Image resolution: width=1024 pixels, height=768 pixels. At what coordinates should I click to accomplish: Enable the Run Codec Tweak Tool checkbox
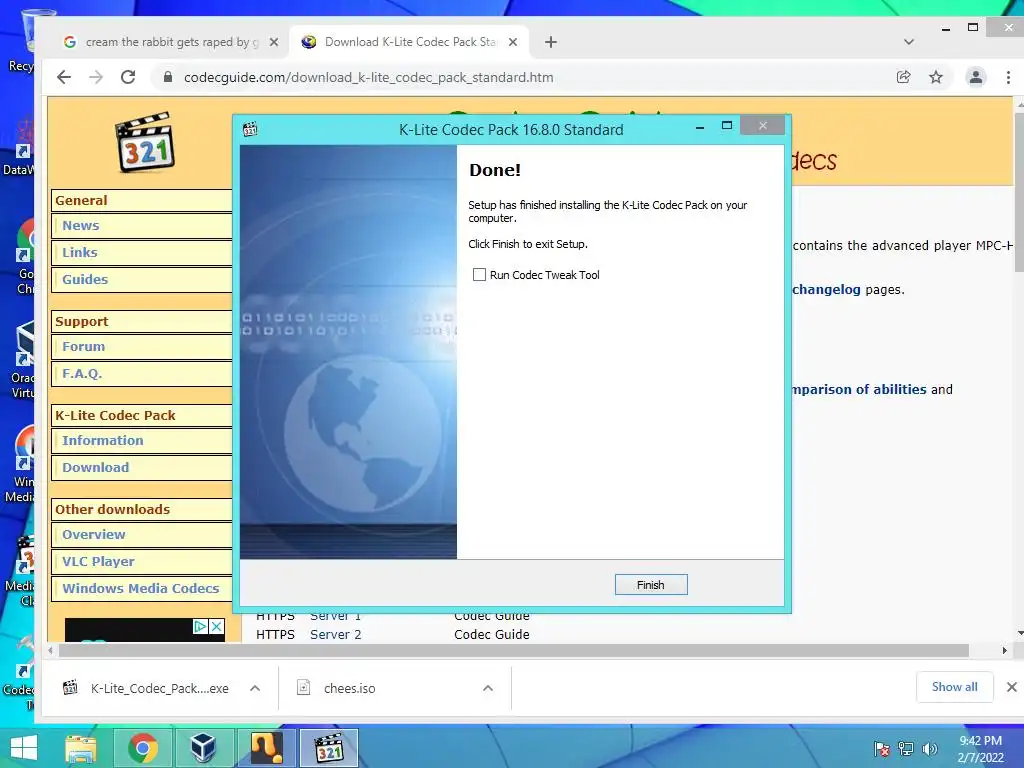point(479,275)
